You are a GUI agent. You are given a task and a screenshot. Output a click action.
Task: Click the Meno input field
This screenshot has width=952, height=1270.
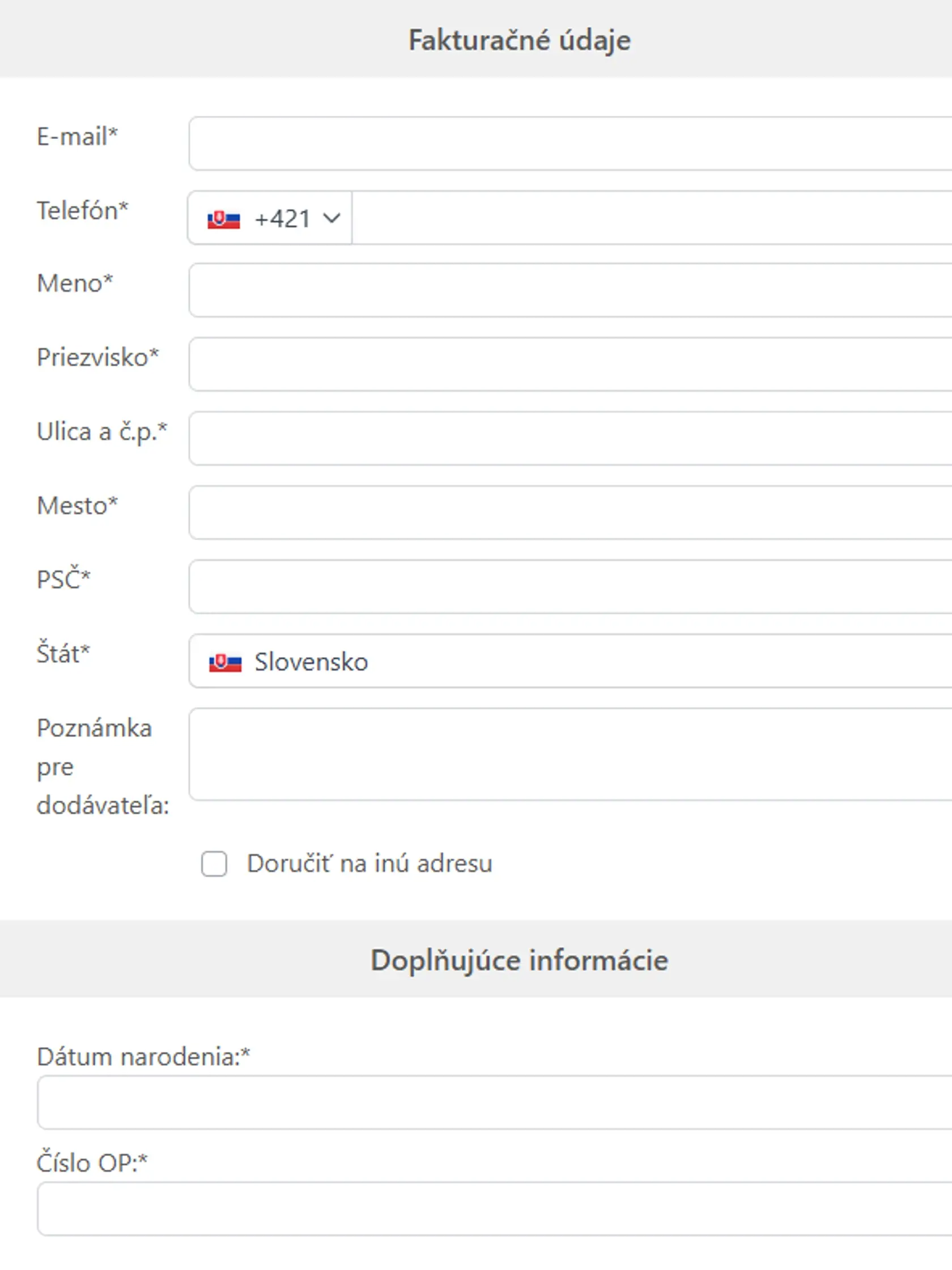571,290
